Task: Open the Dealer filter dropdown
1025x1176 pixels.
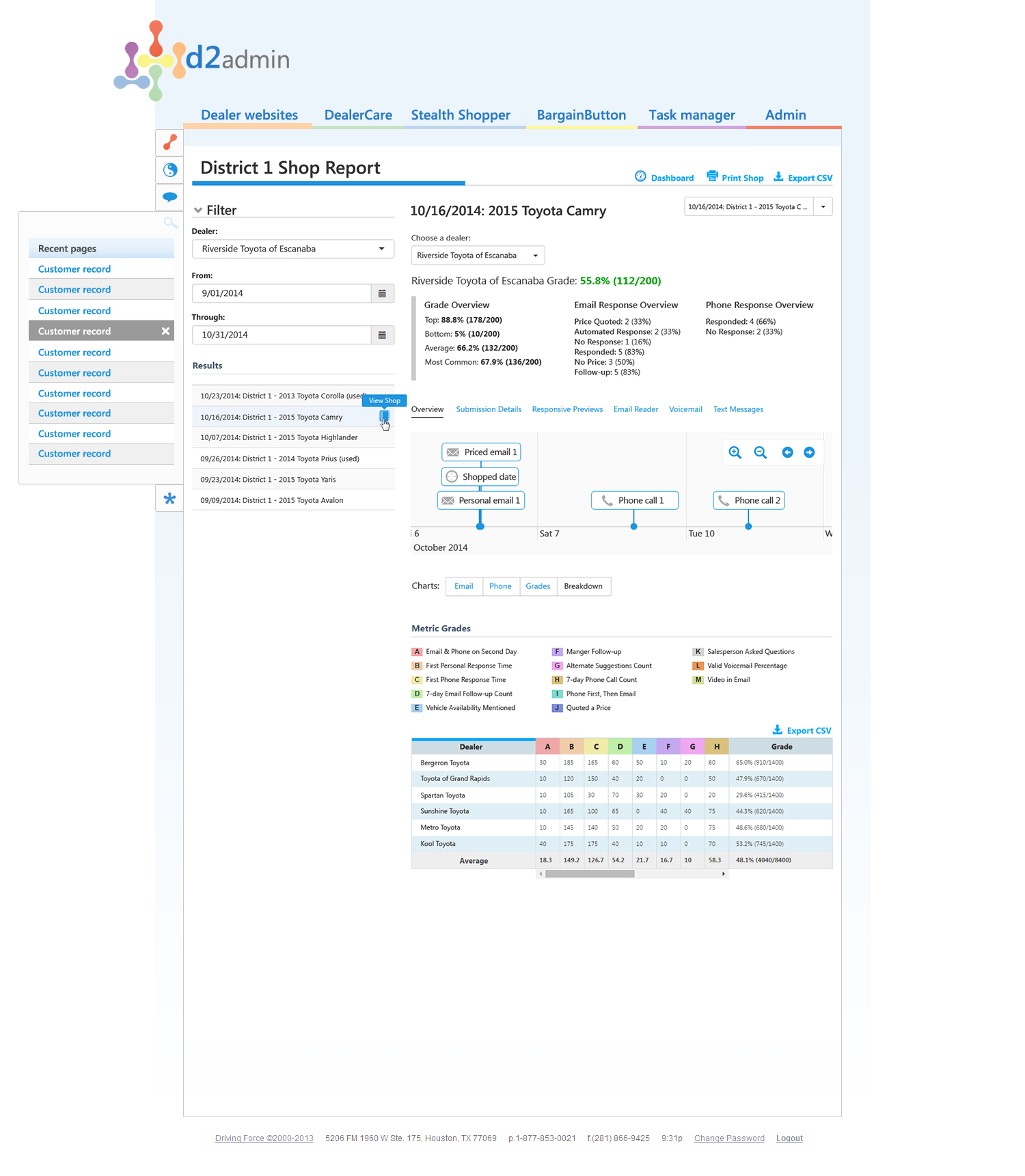Action: point(293,249)
